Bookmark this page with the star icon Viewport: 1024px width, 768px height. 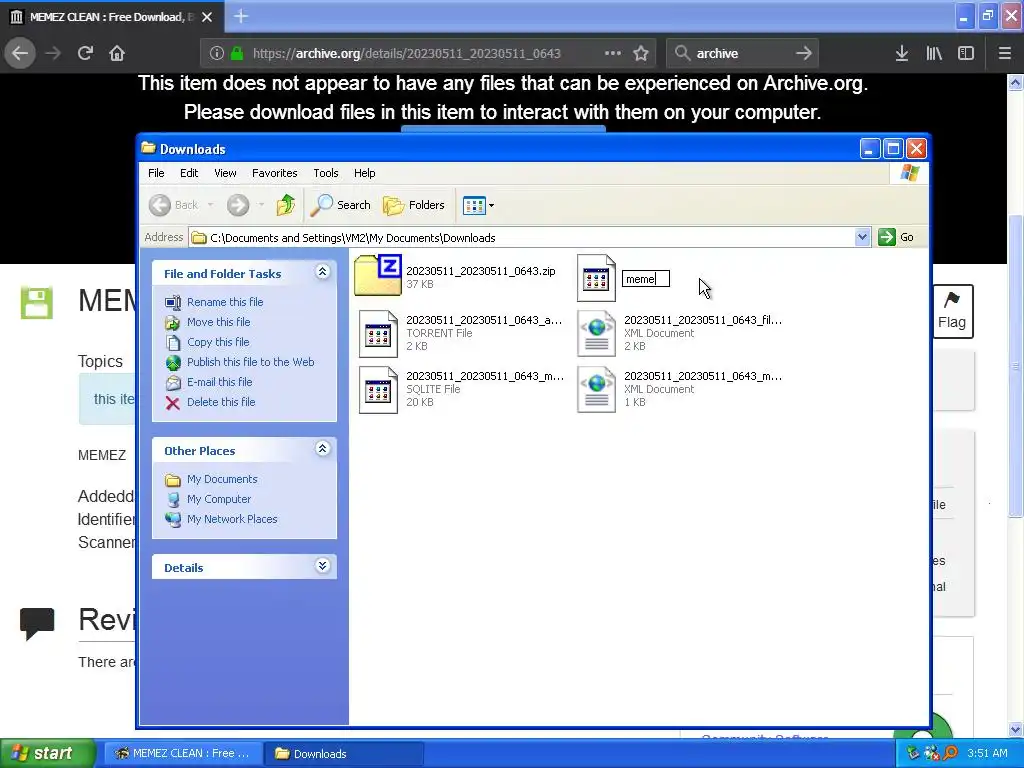pos(641,53)
